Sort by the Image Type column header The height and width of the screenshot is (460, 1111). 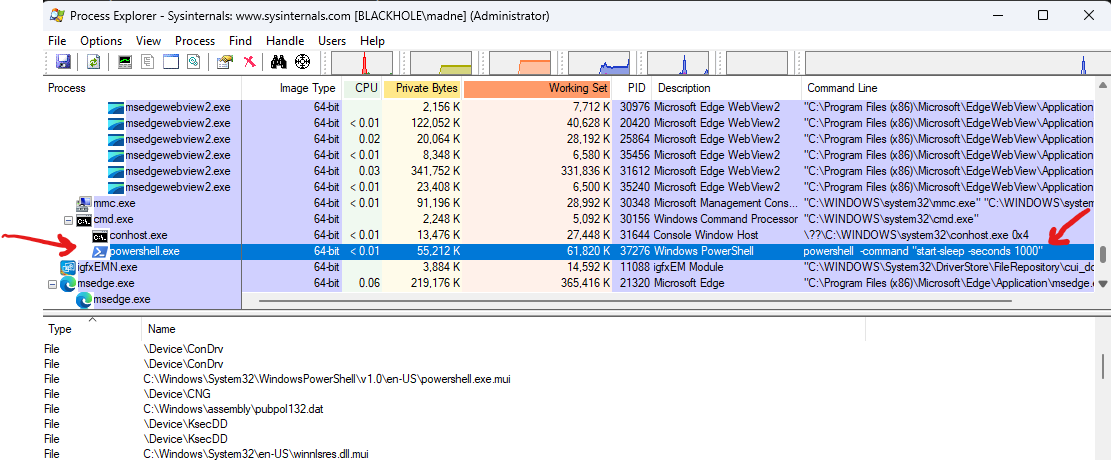tap(292, 88)
